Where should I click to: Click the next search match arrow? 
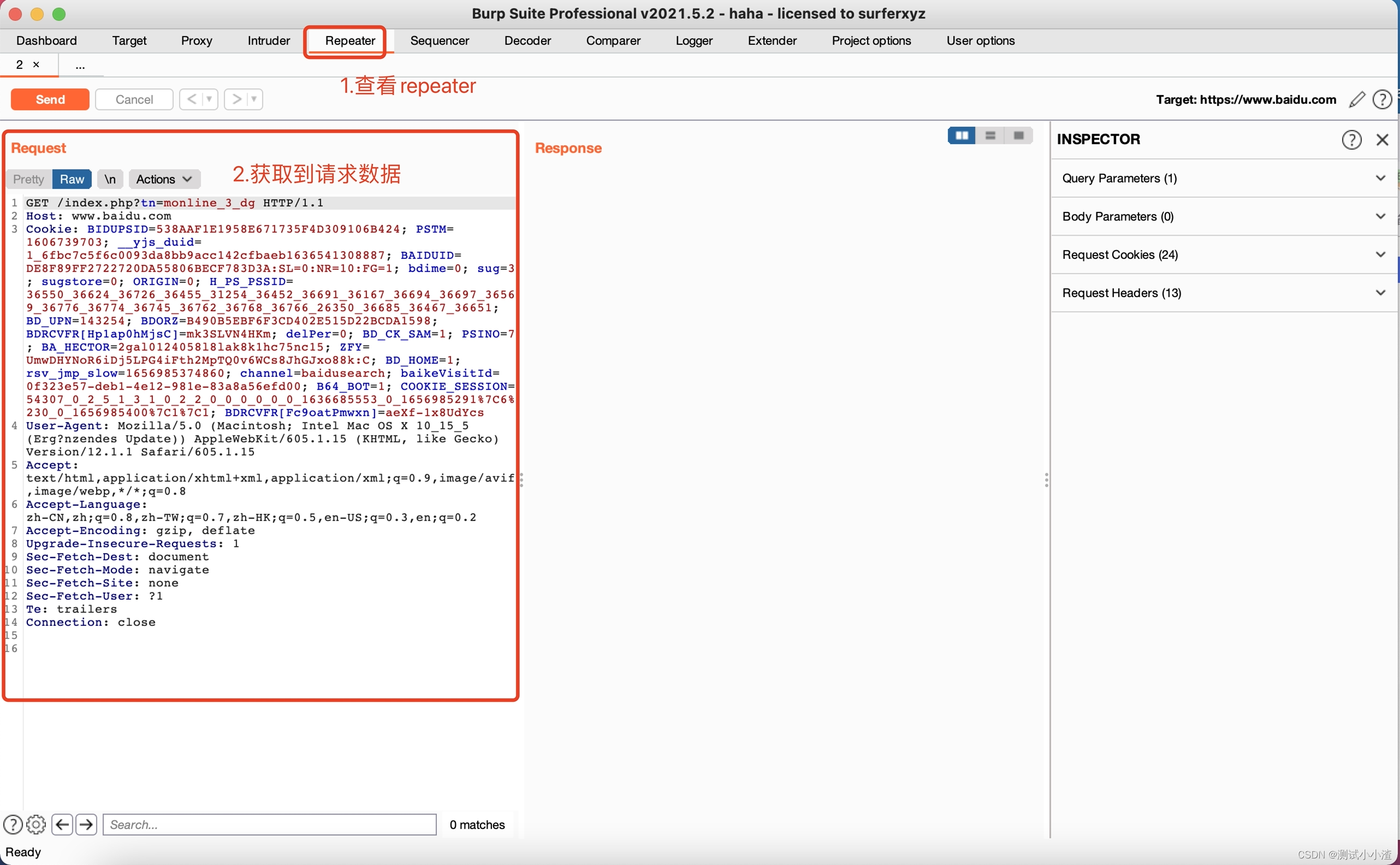(86, 825)
